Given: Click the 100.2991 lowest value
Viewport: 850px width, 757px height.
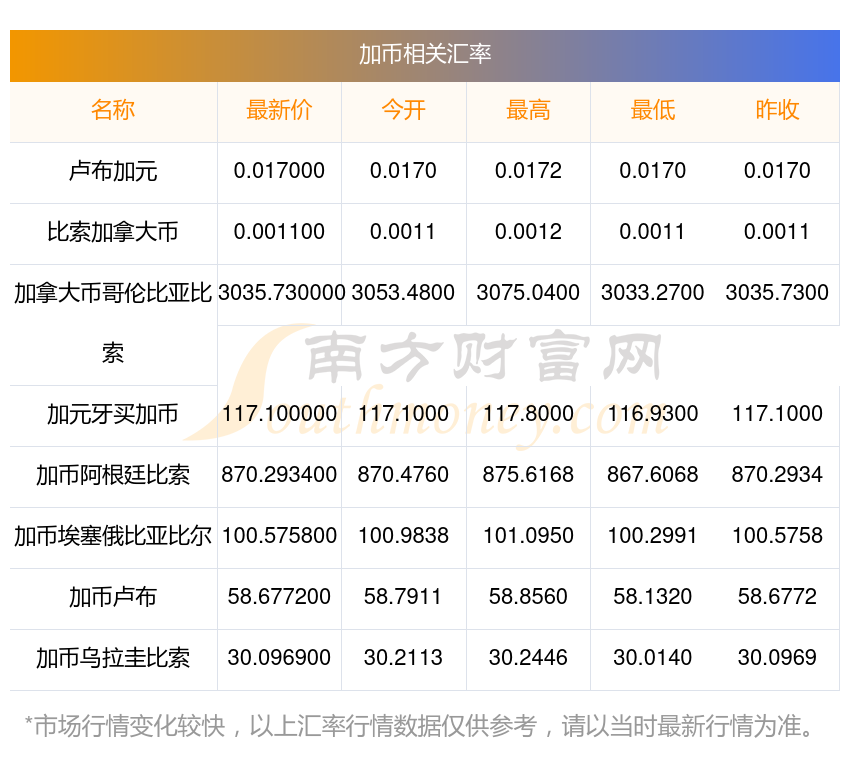Looking at the screenshot, I should (x=653, y=536).
